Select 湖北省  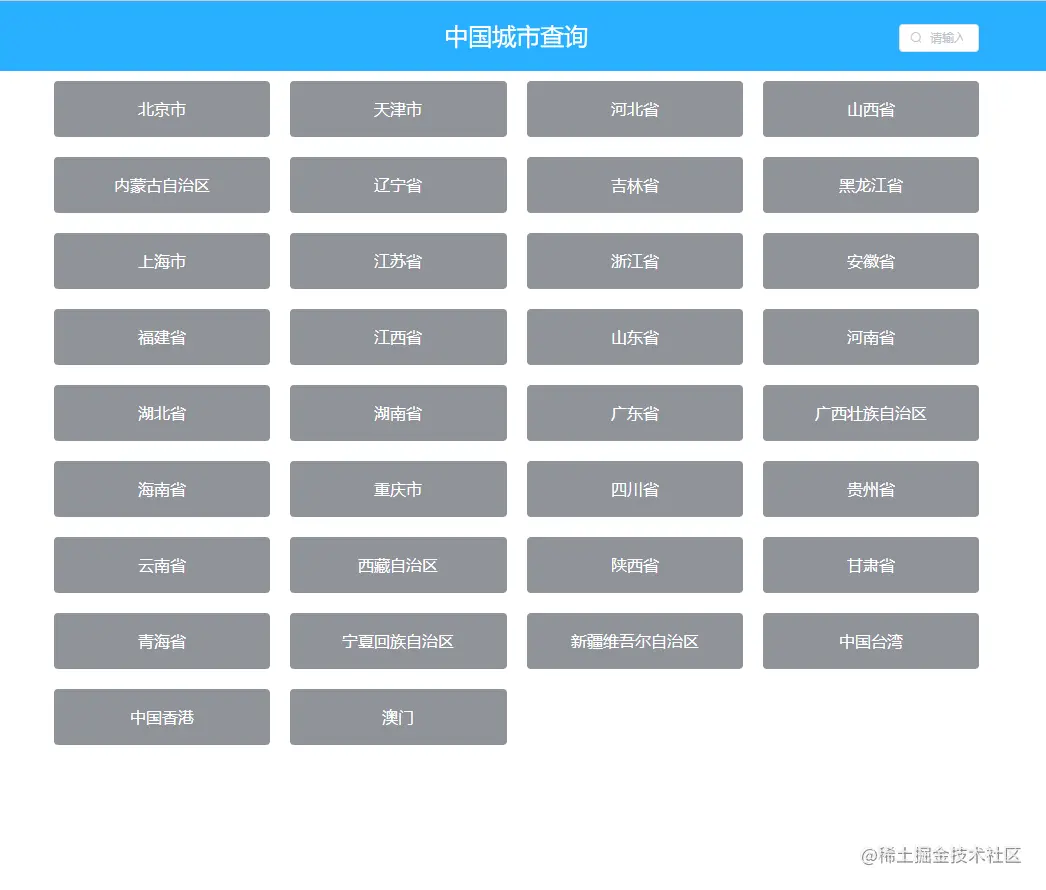click(x=162, y=414)
